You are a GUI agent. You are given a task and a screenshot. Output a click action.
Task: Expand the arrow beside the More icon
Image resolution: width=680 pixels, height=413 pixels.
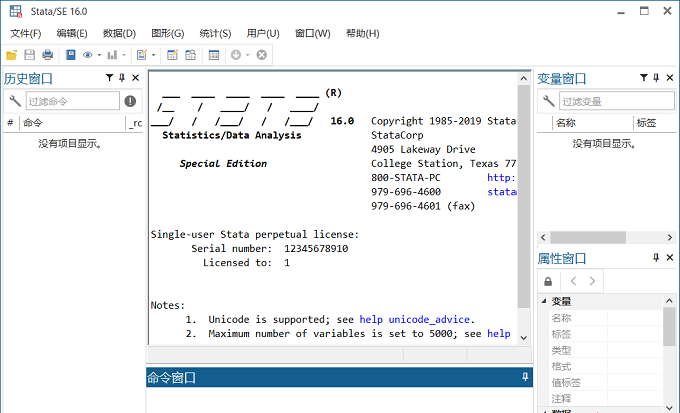248,55
